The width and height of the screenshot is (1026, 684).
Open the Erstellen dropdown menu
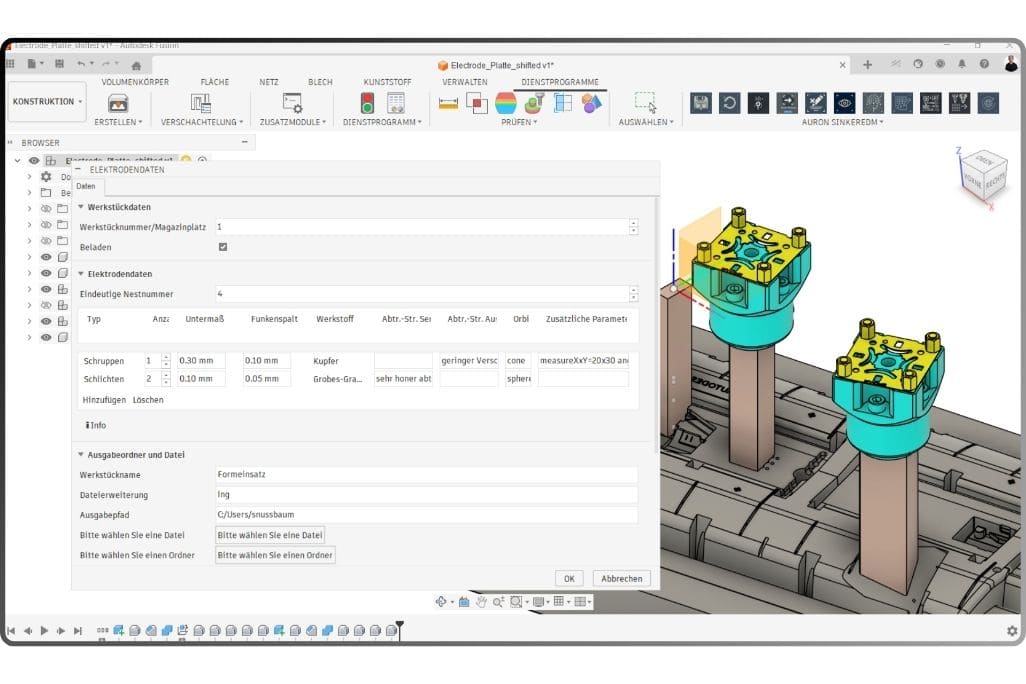click(118, 122)
